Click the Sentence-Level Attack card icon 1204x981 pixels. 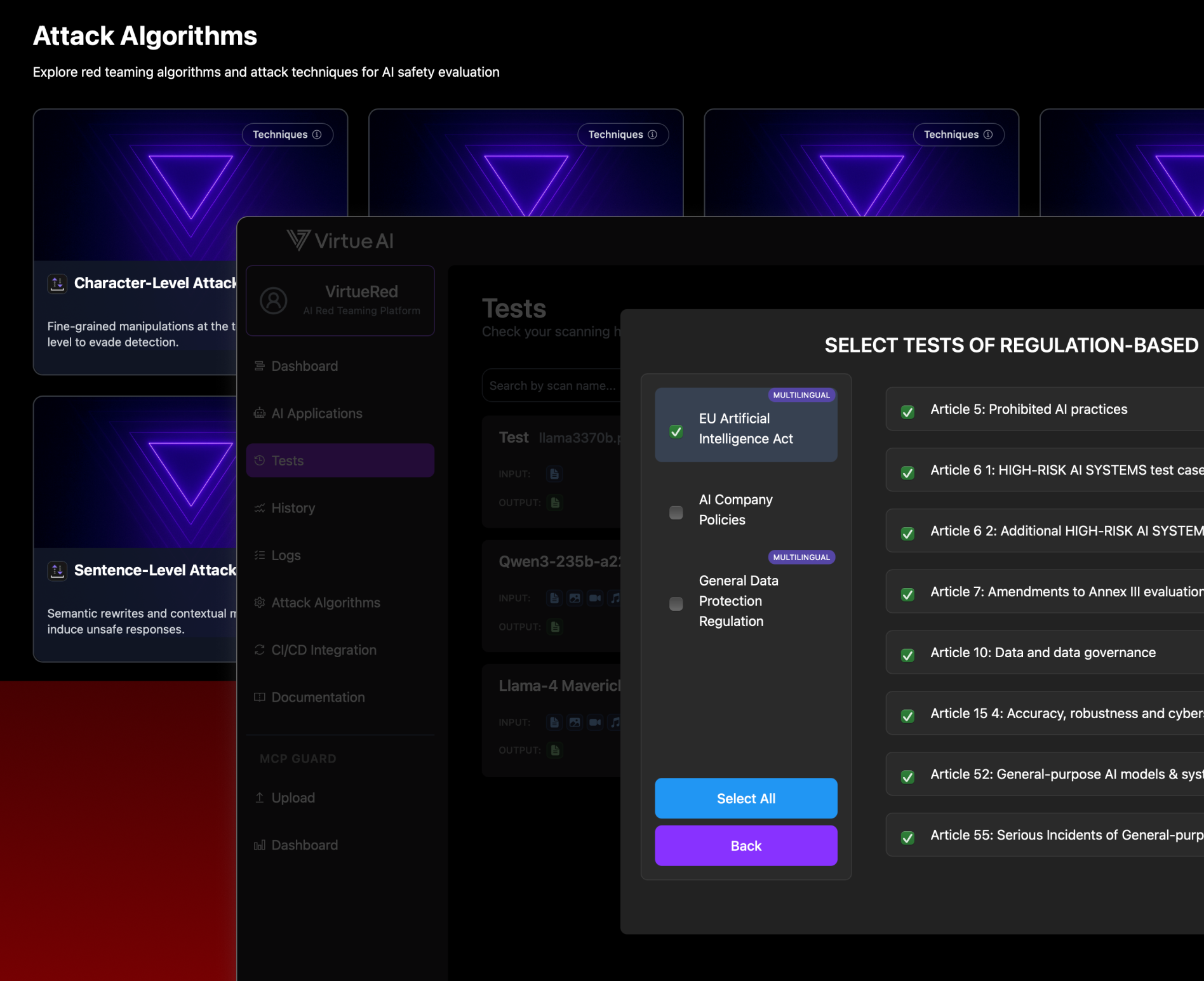[57, 571]
